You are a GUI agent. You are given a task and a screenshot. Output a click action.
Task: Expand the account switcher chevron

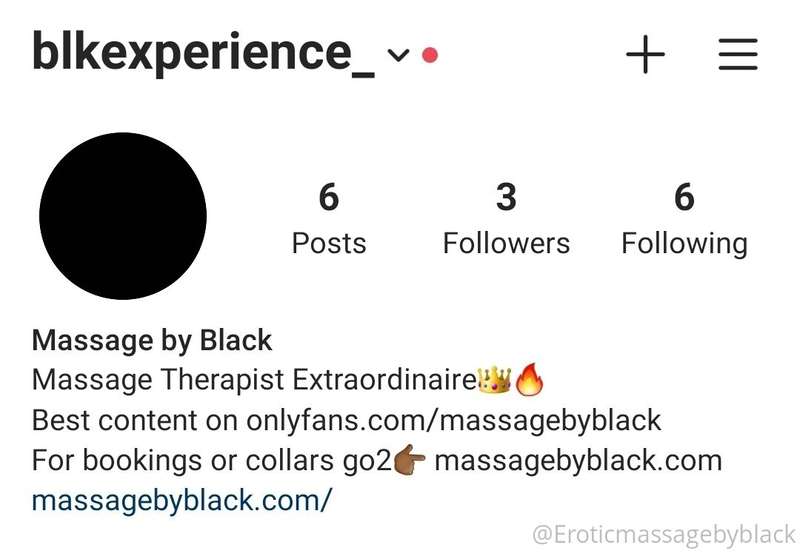(398, 54)
